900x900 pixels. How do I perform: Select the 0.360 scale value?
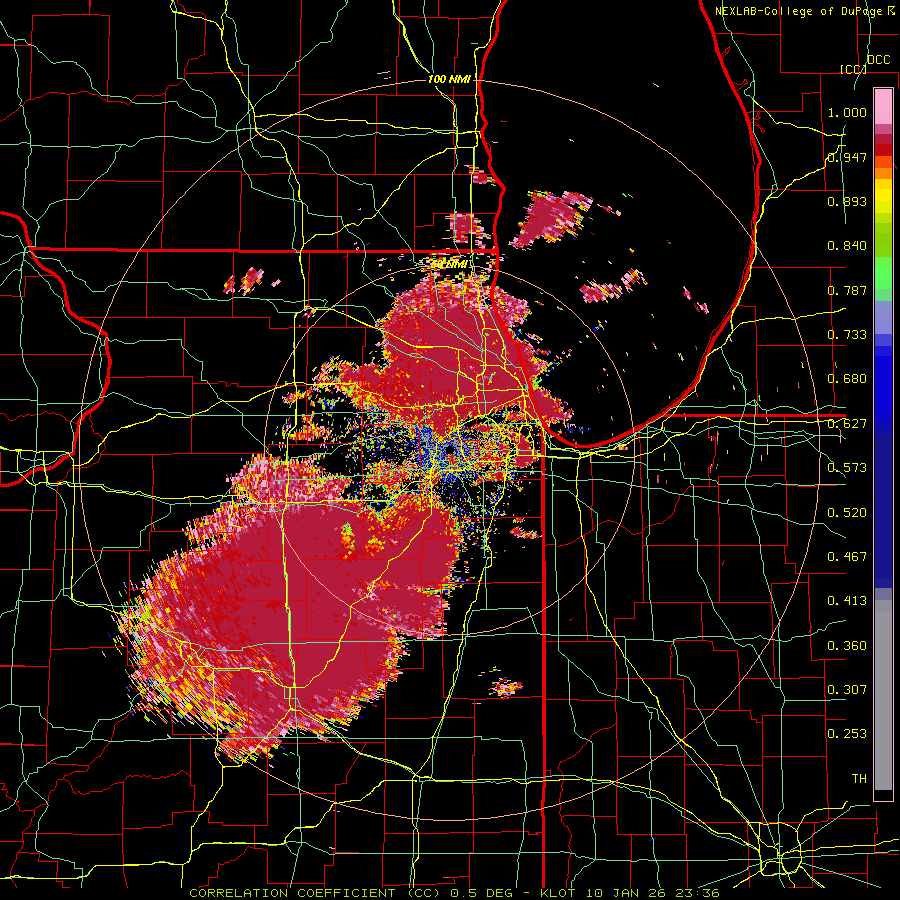tap(847, 646)
